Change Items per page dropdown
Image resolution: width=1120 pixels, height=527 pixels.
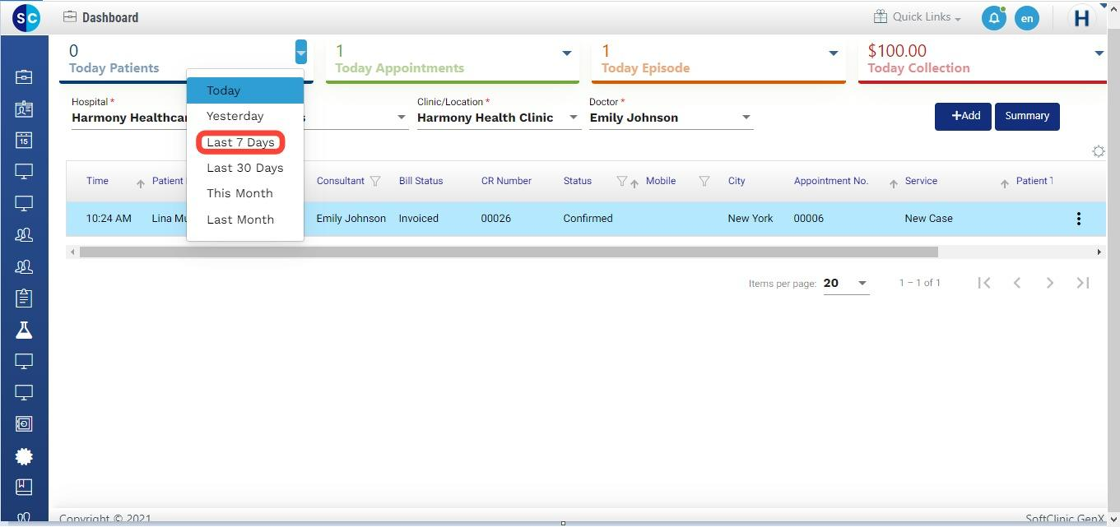click(846, 283)
